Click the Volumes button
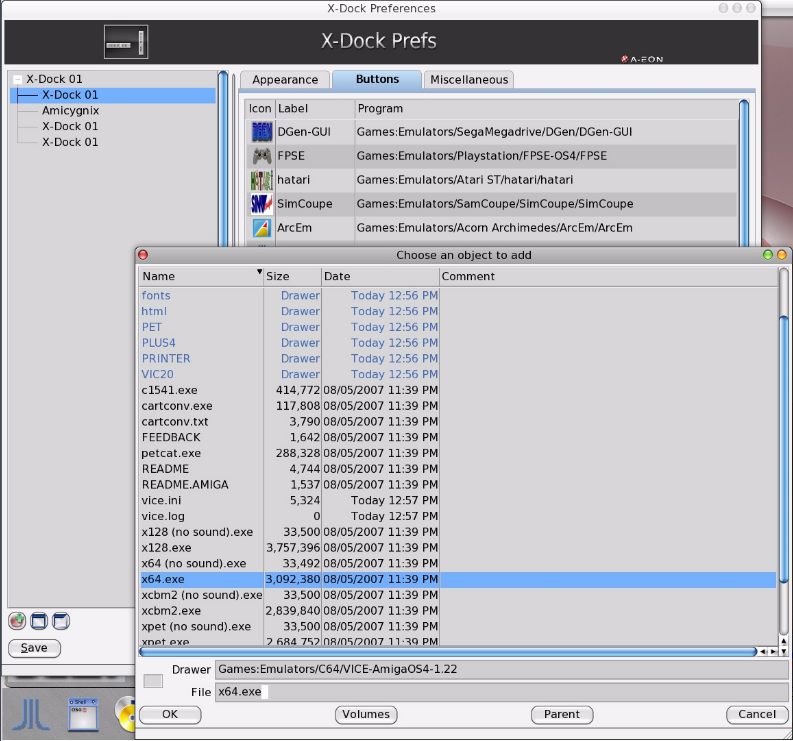Viewport: 793px width, 741px height. point(366,714)
